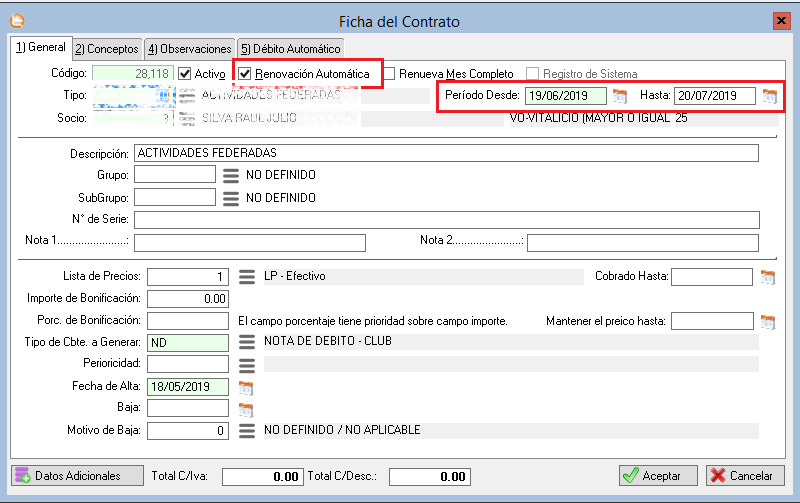800x503 pixels.
Task: Open calendar for Mantener el precio hasta
Action: (x=768, y=321)
